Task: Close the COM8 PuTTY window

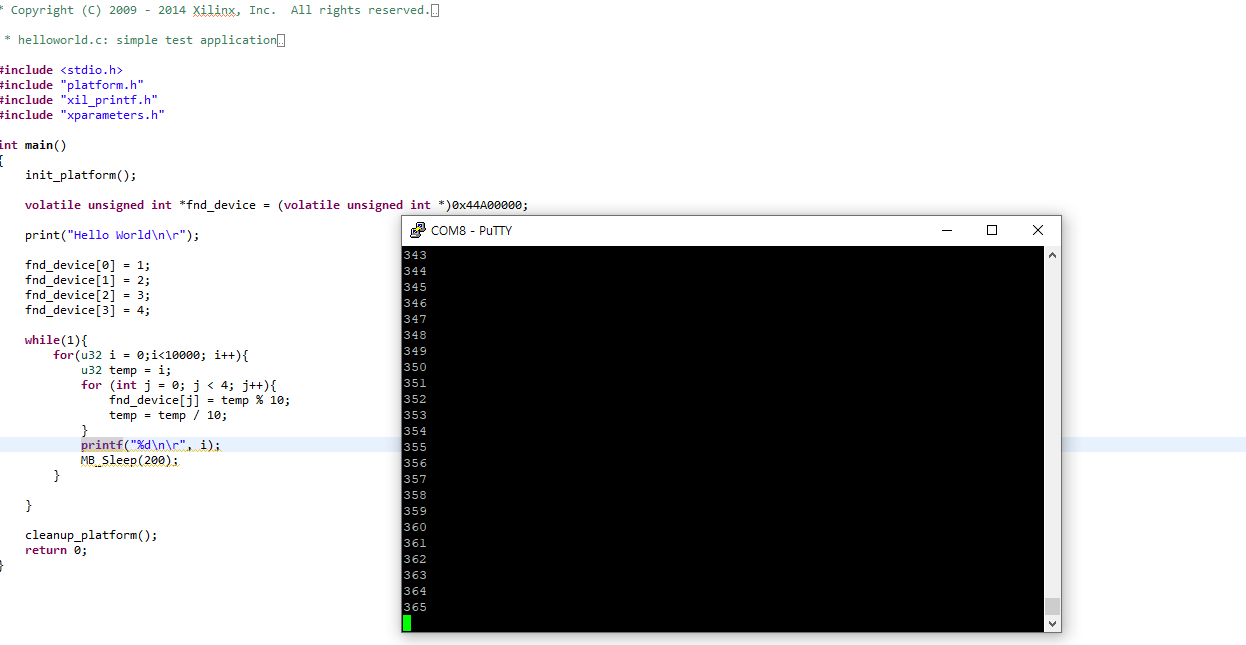Action: [x=1038, y=230]
